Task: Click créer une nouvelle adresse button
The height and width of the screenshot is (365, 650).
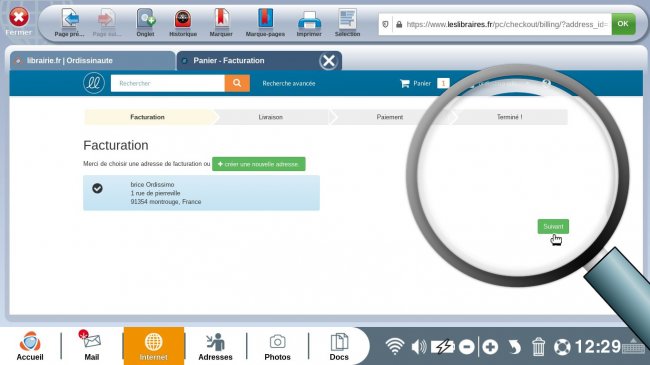Action: 259,164
